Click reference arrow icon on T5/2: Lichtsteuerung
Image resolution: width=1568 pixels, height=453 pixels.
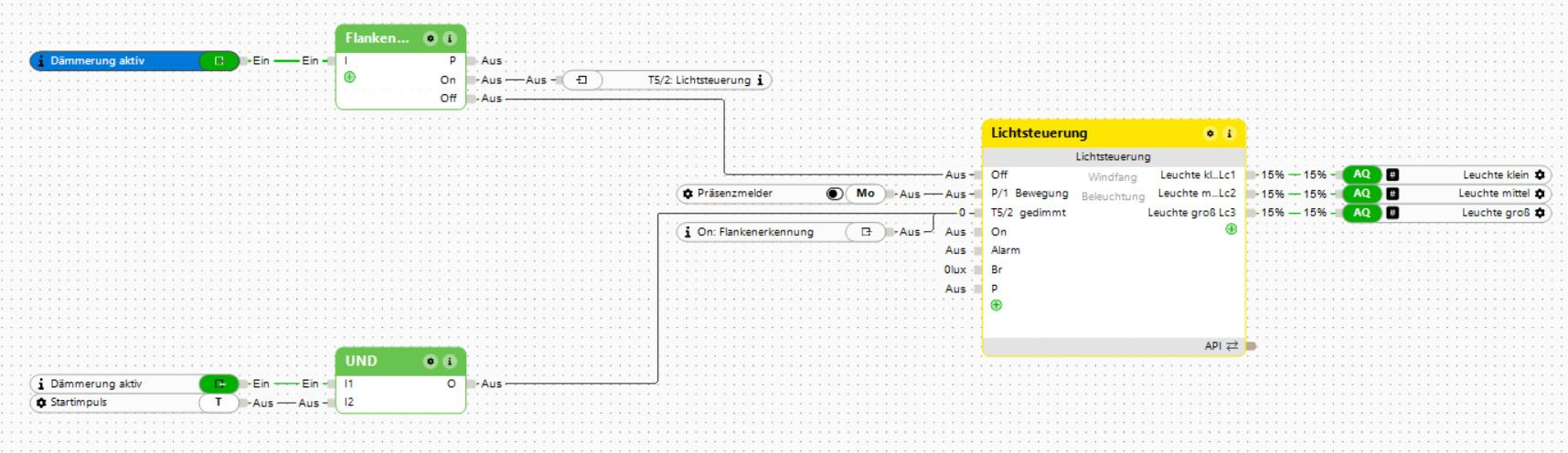click(x=581, y=80)
